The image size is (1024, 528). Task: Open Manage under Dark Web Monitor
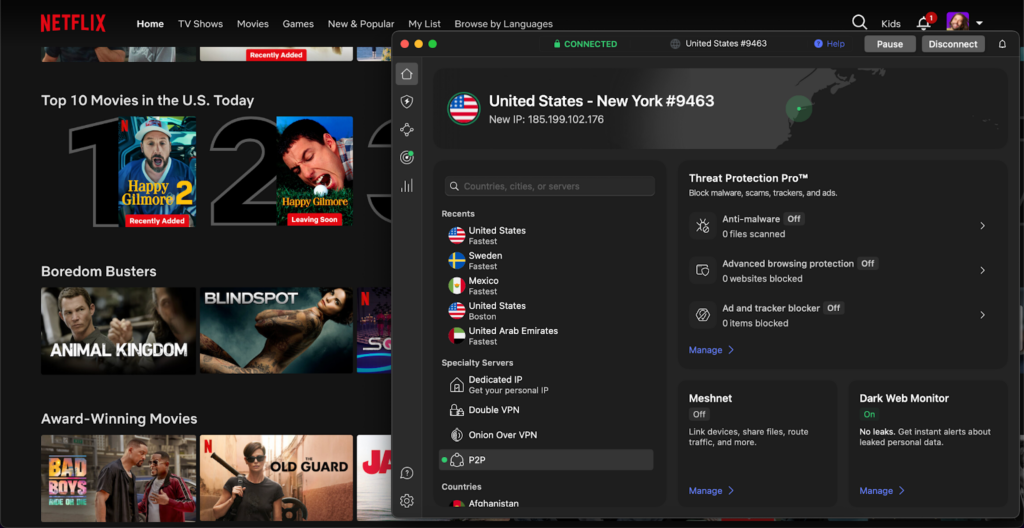[882, 491]
